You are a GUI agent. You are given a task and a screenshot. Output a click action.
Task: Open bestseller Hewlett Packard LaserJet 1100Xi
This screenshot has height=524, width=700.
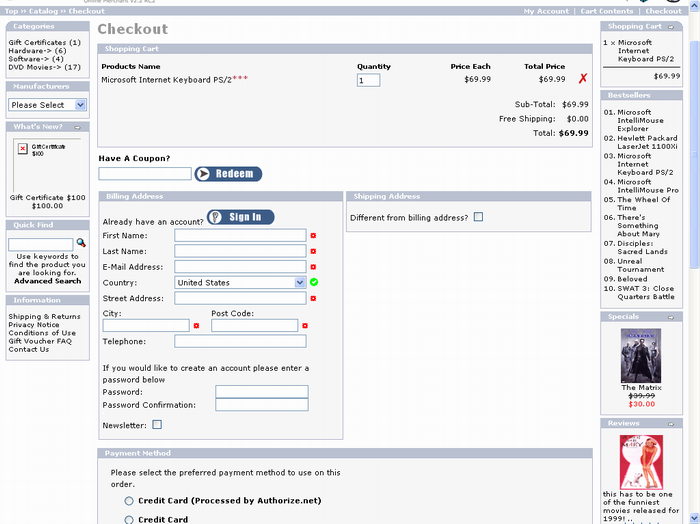(647, 142)
